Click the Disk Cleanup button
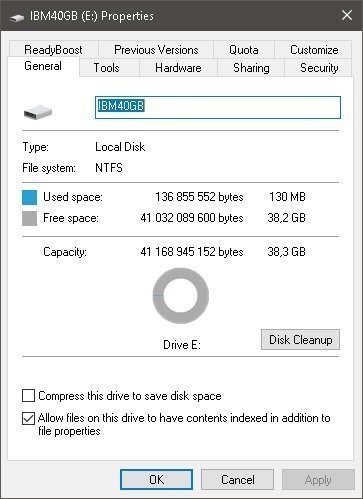Viewport: 363px width, 499px height. pos(300,340)
